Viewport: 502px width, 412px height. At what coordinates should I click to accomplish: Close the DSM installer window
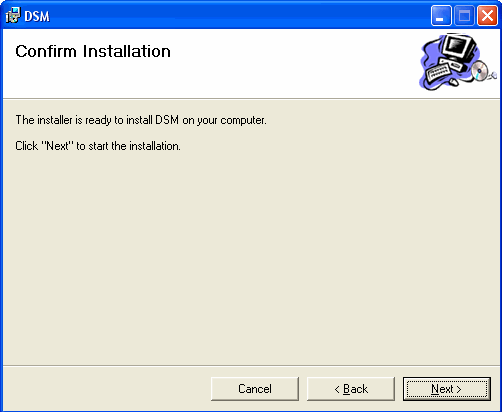coord(487,15)
